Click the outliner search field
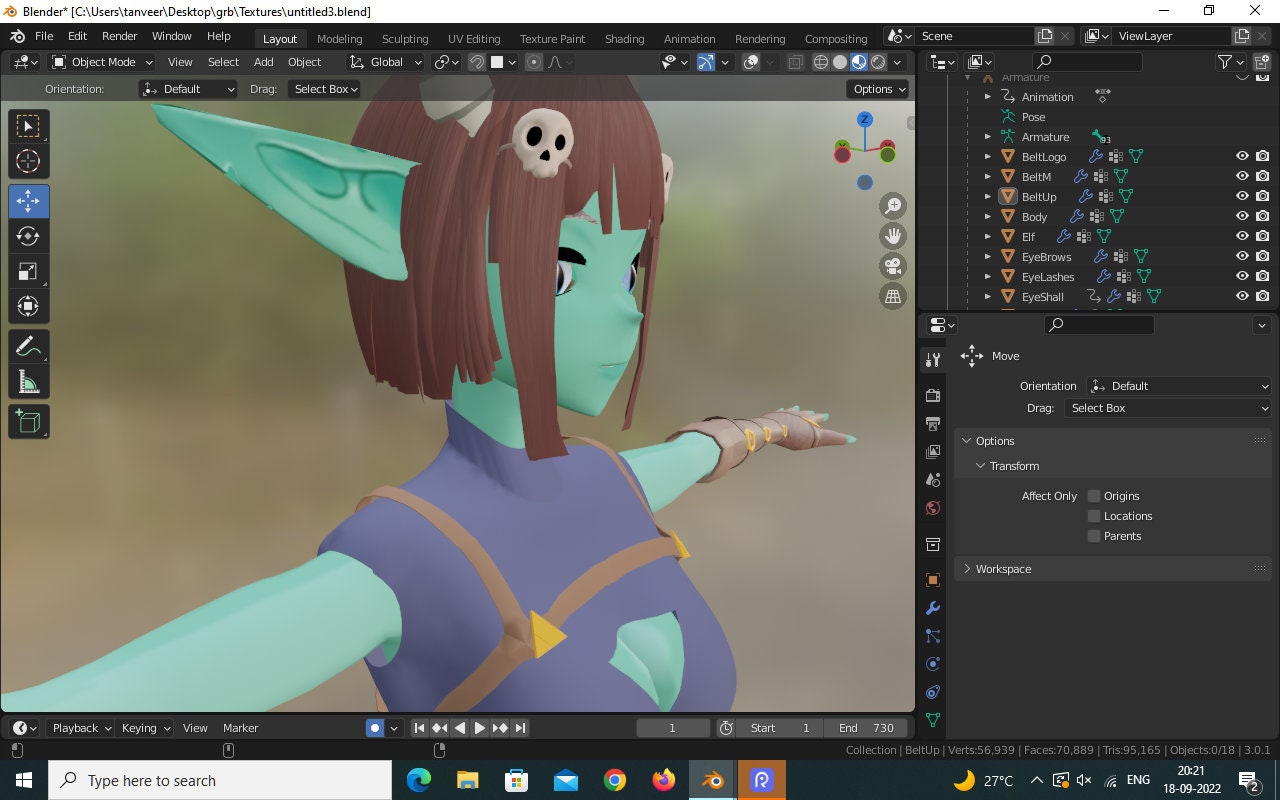 coord(1086,62)
